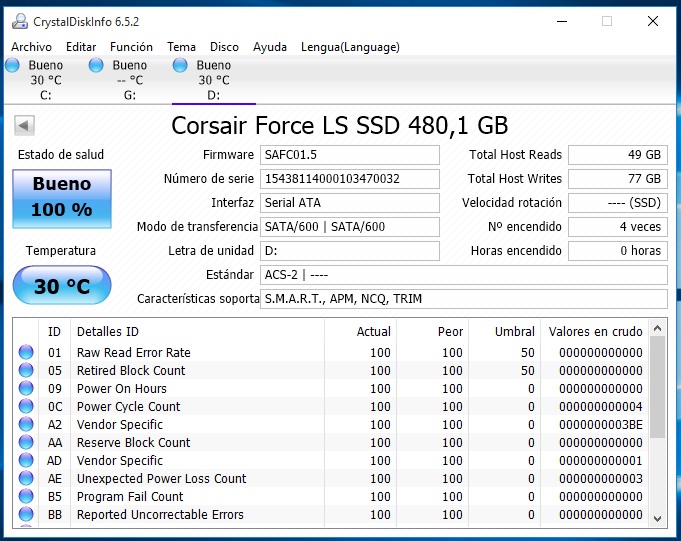Click the scroll down arrow in SMART list
Screen dimensions: 681x541
coord(657,517)
